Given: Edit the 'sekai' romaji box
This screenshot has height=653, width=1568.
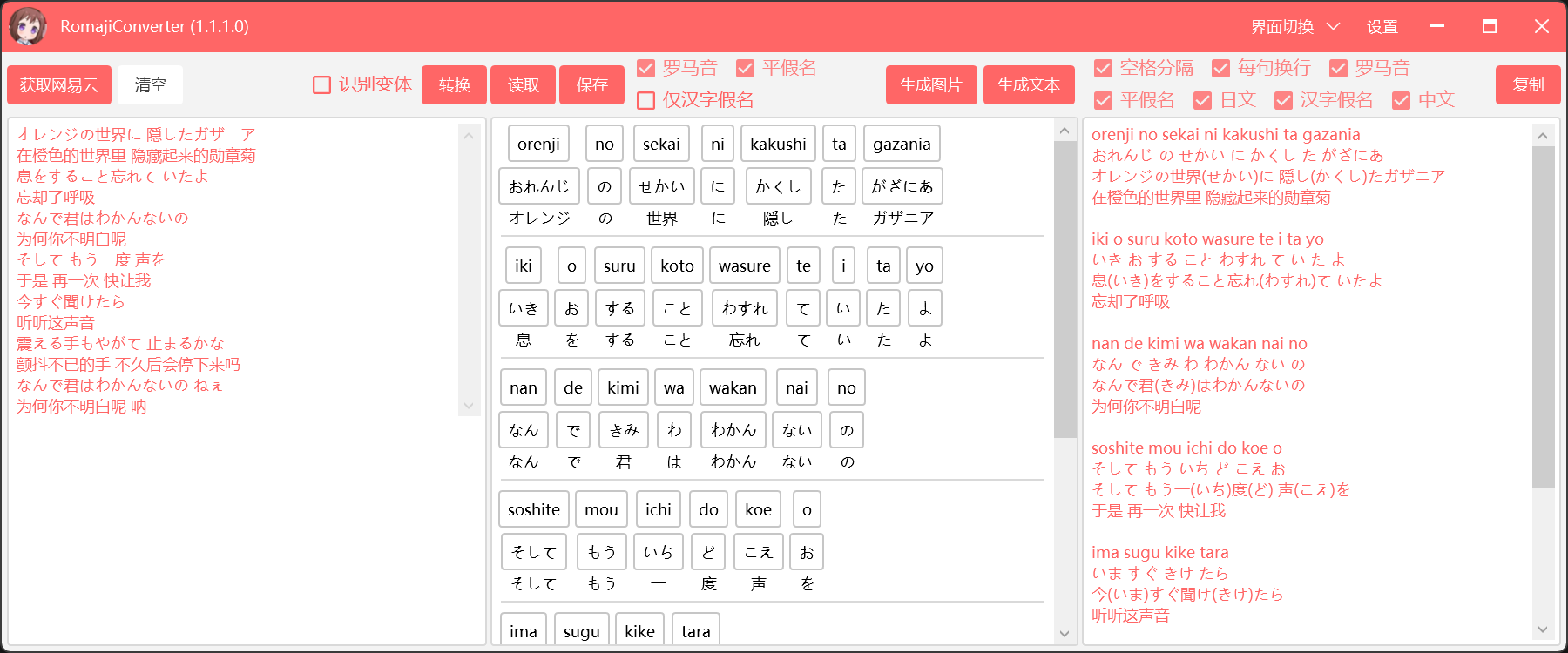Looking at the screenshot, I should click(661, 144).
